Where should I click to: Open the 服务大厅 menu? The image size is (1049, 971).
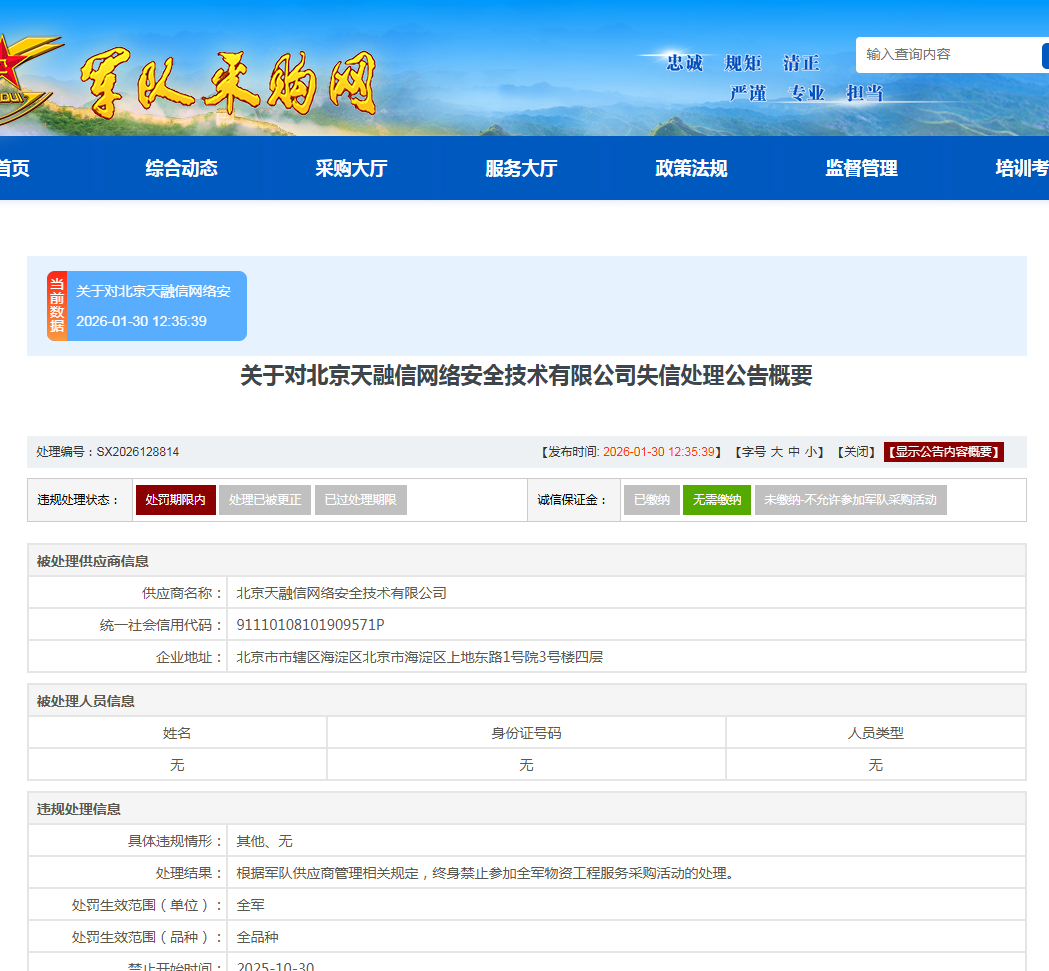tap(519, 169)
